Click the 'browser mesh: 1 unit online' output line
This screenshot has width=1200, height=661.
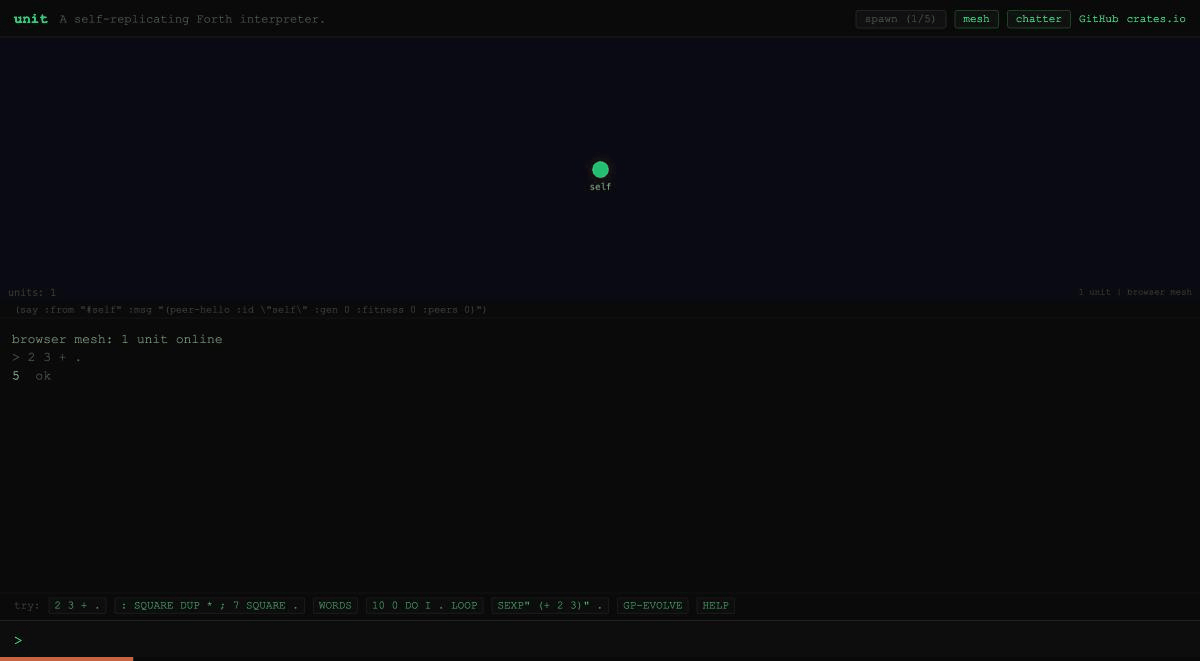coord(117,339)
